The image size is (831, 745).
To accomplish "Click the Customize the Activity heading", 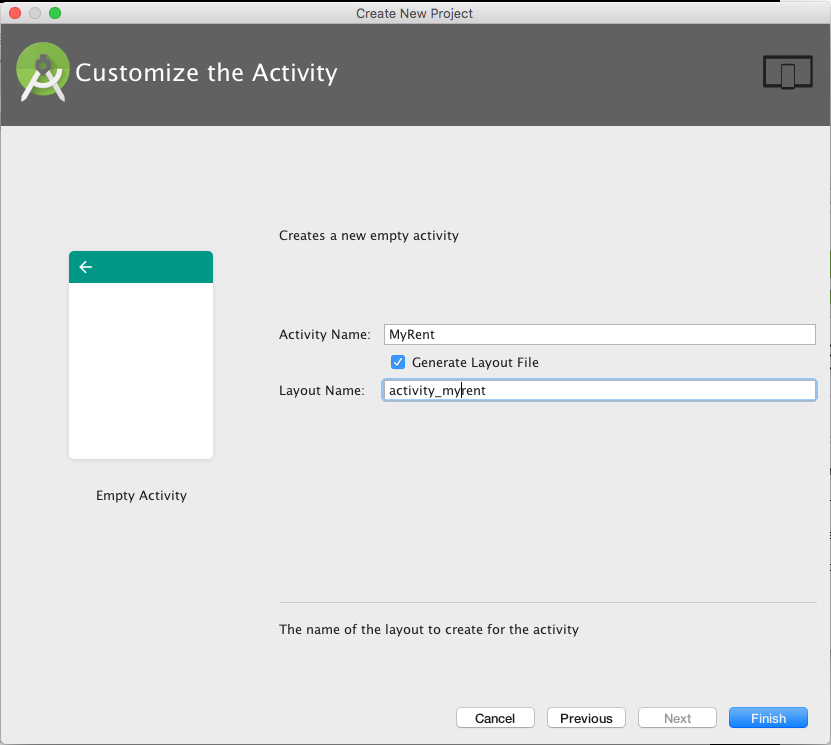I will (207, 73).
